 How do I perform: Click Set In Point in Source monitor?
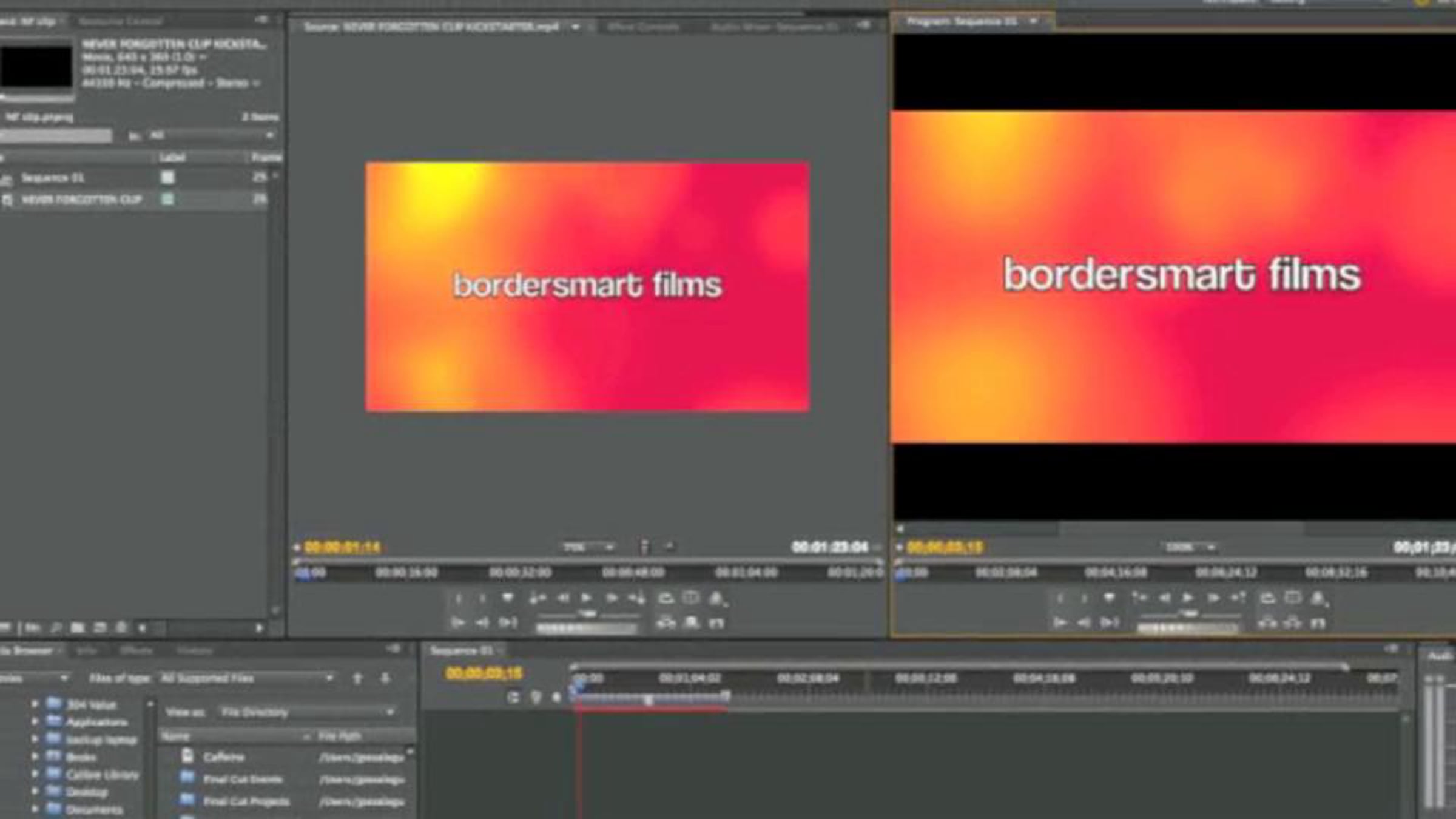[459, 599]
